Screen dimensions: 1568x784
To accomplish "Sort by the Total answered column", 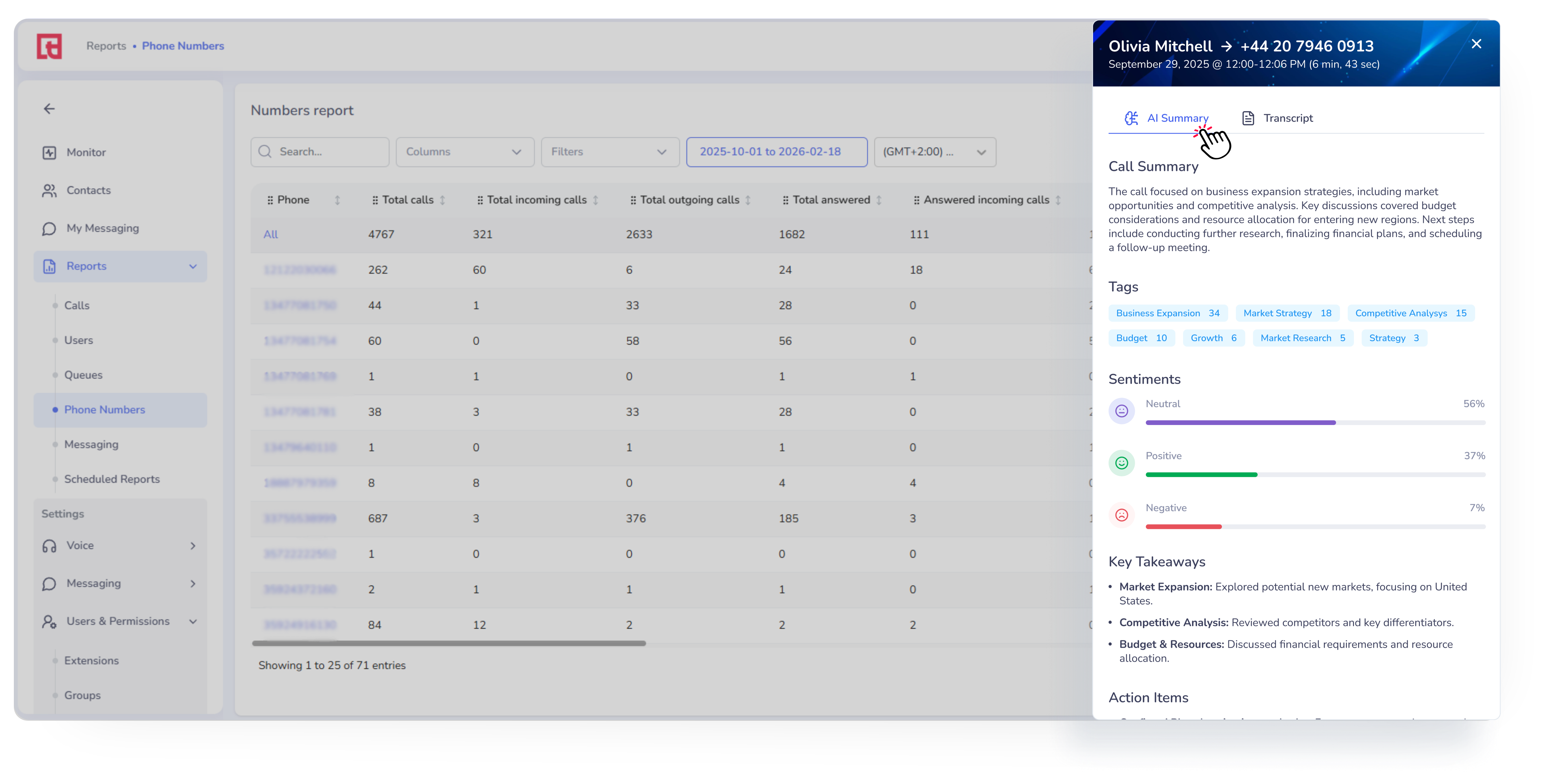I will tap(879, 200).
